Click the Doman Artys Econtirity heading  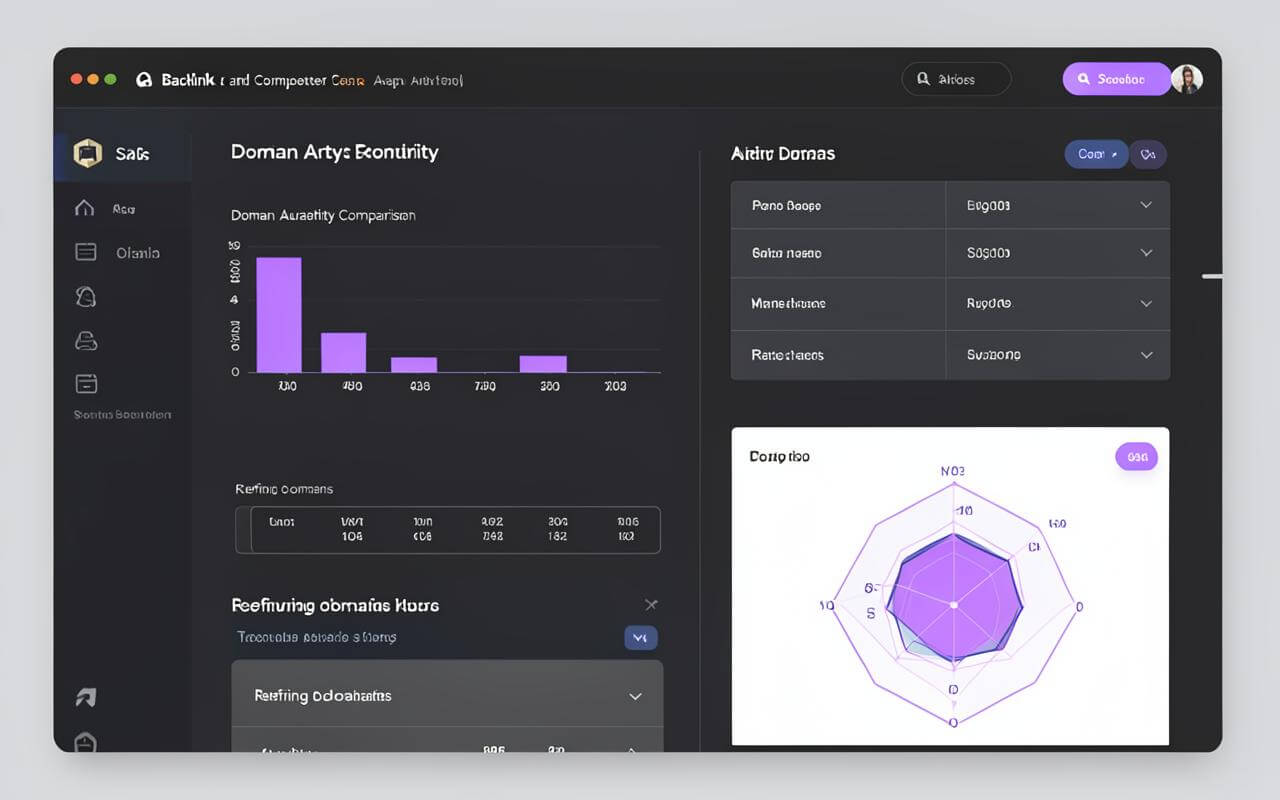coord(334,152)
